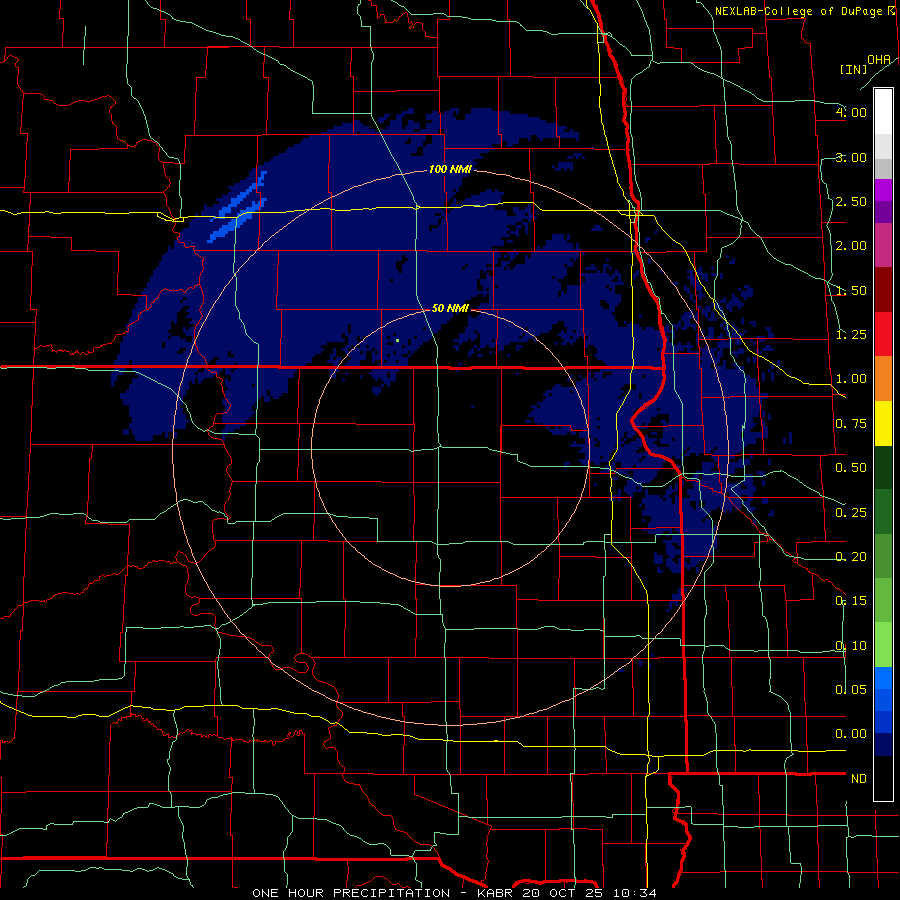900x900 pixels.
Task: Click the '50 NMI' range ring label
Action: click(x=450, y=308)
